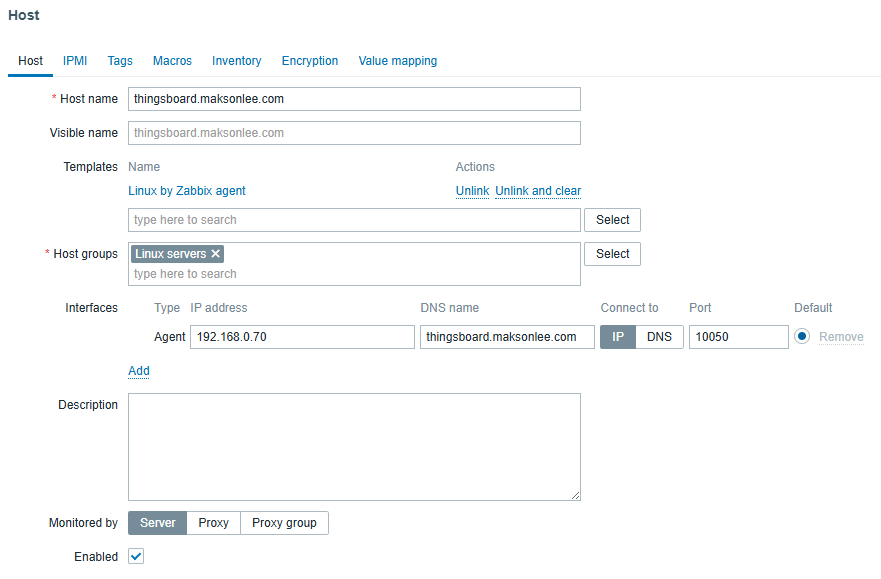The image size is (881, 579).
Task: Open the IPMI tab
Action: 75,61
